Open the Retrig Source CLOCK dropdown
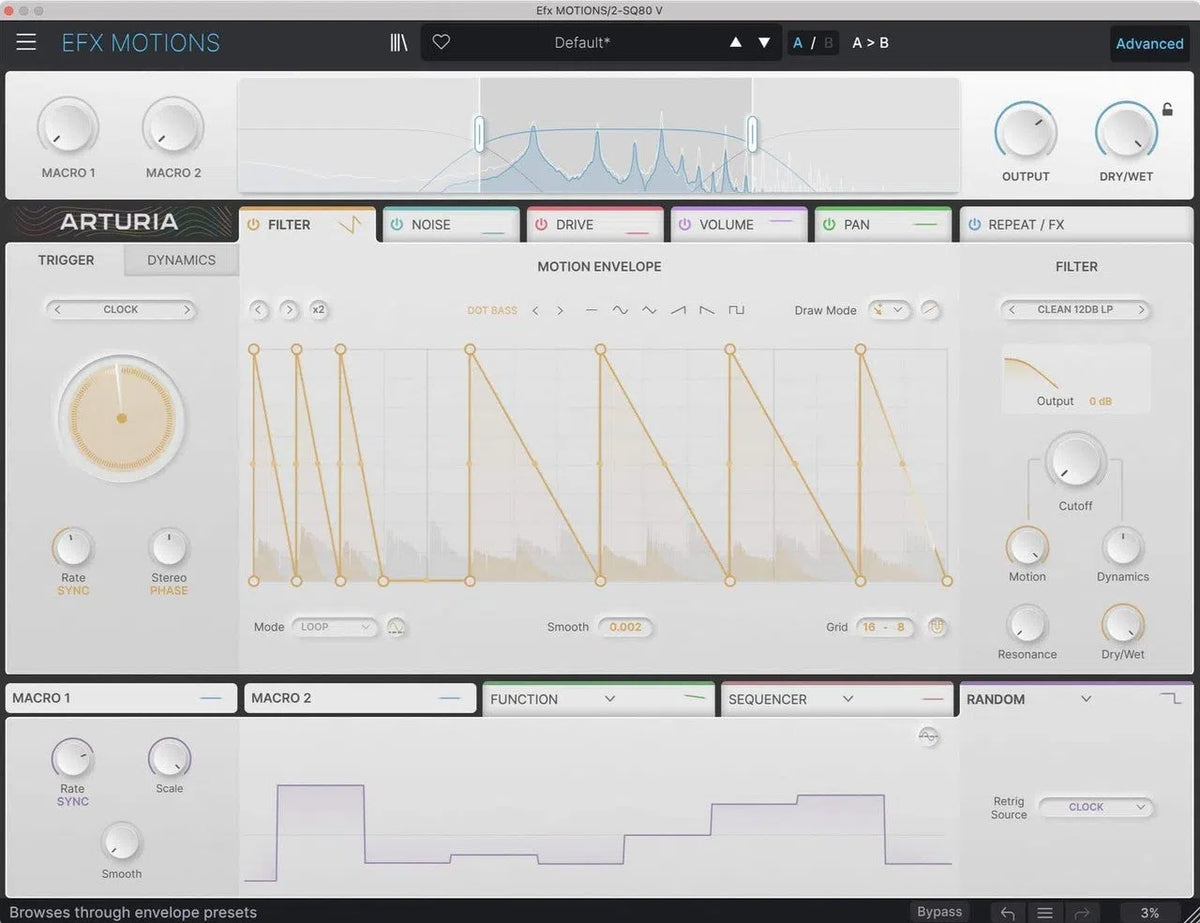 coord(1096,807)
